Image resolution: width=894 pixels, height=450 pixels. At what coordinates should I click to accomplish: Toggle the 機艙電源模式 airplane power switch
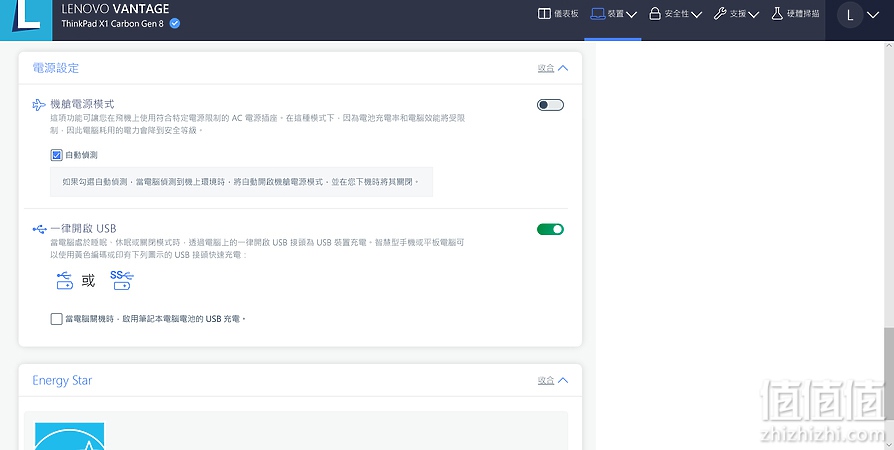pyautogui.click(x=550, y=105)
